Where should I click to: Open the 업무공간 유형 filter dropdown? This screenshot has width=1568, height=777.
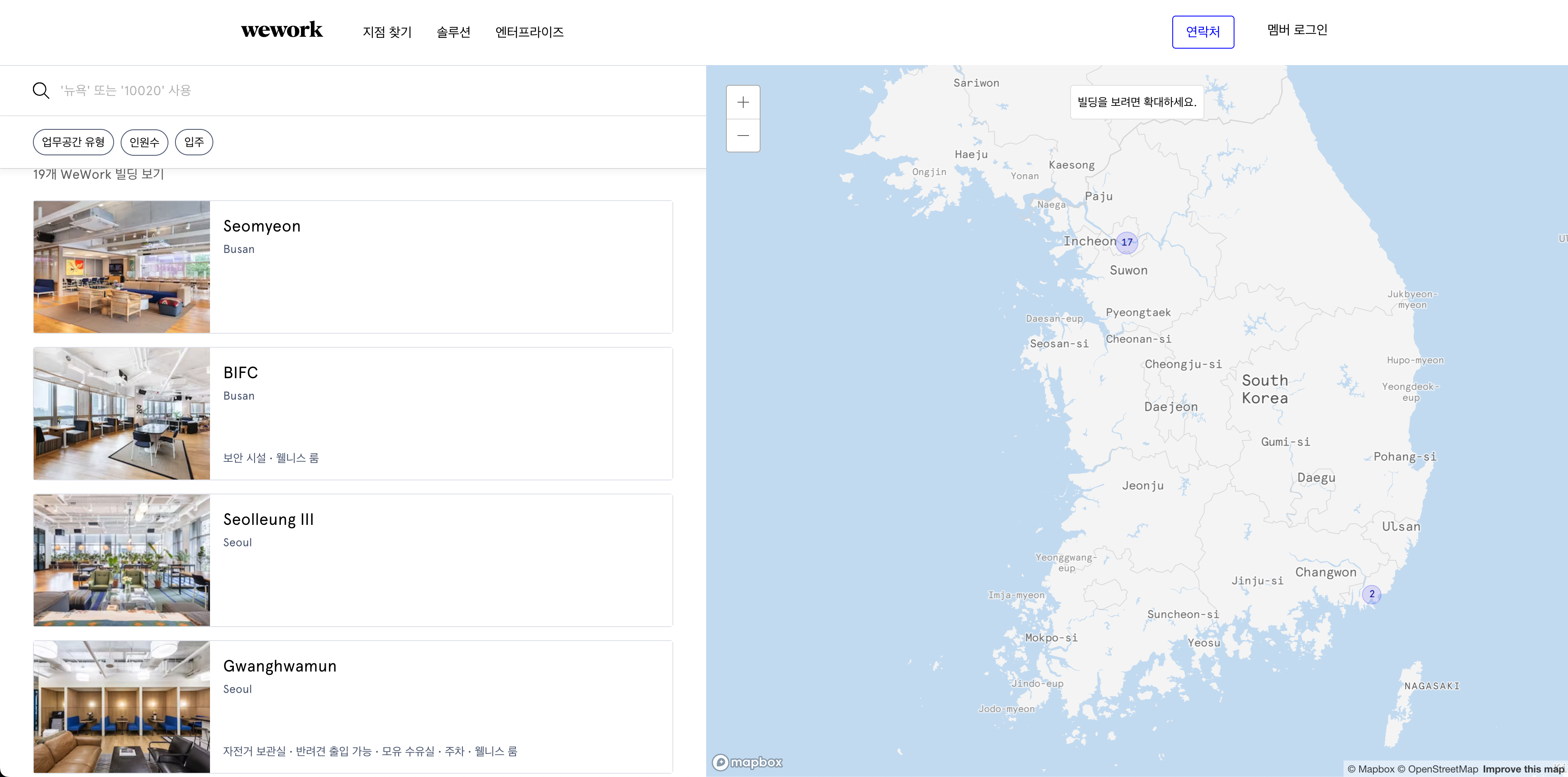point(73,142)
